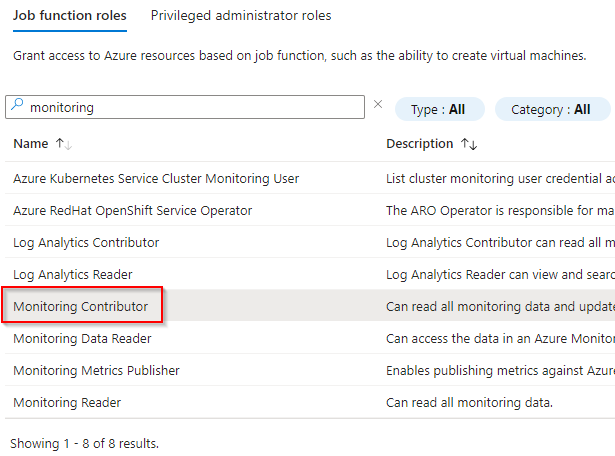615x456 pixels.
Task: Select the Monitoring Reader role
Action: 67,403
